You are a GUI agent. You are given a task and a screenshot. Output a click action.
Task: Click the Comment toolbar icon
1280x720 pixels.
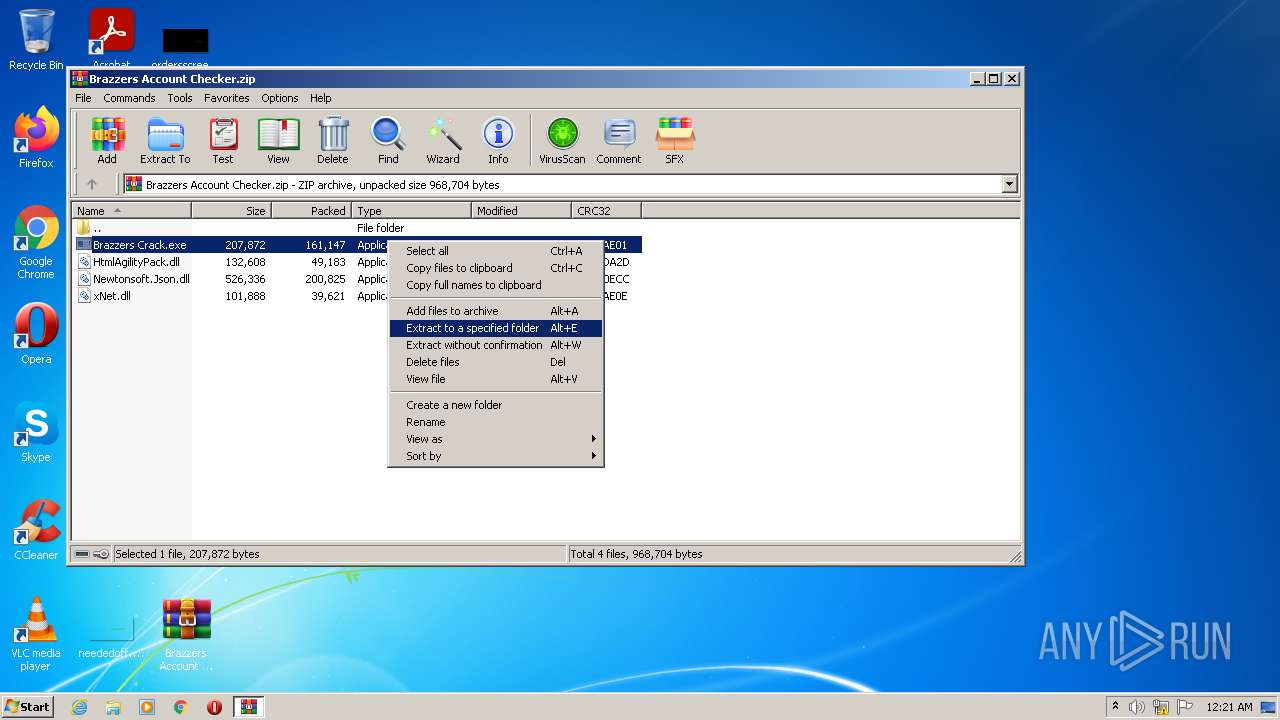619,141
